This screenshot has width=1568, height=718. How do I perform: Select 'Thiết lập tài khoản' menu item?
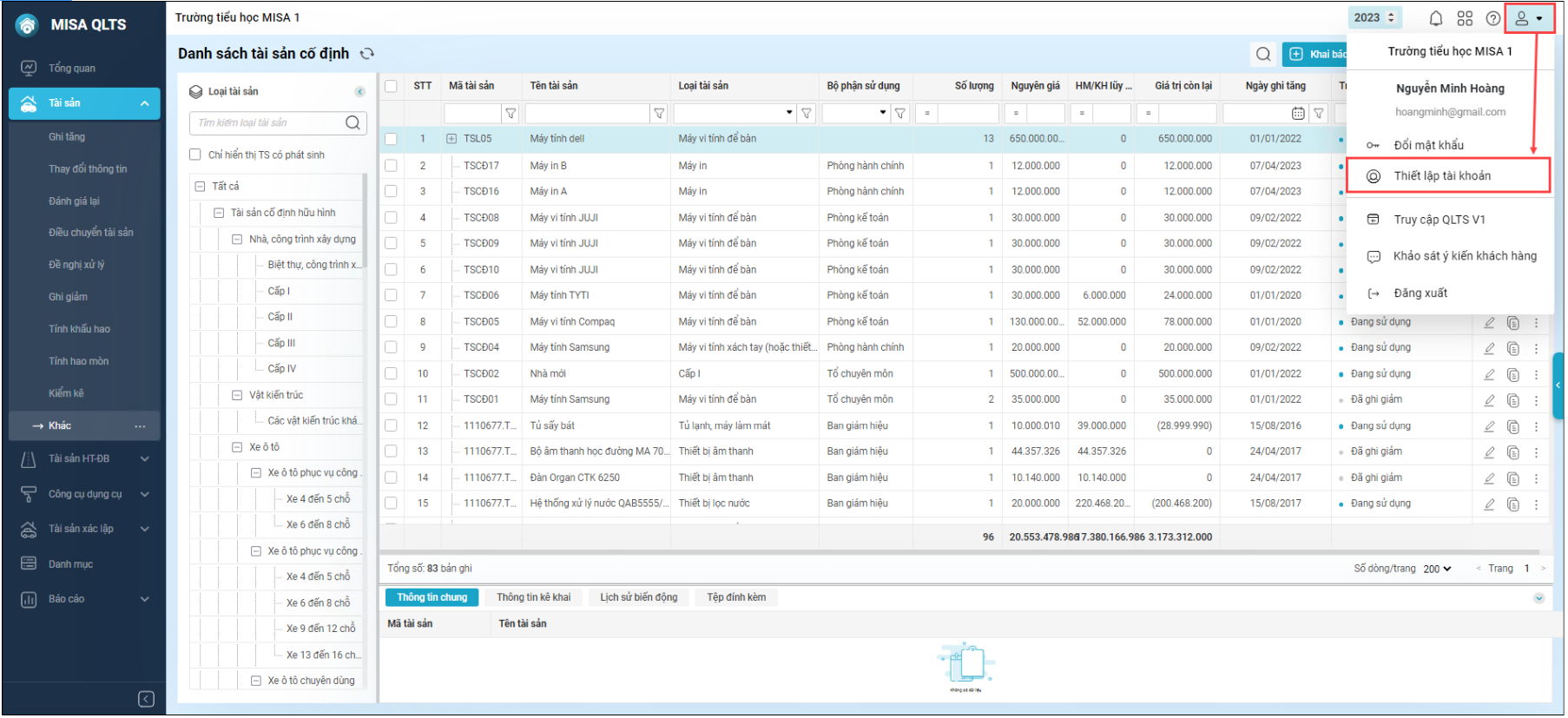1442,175
